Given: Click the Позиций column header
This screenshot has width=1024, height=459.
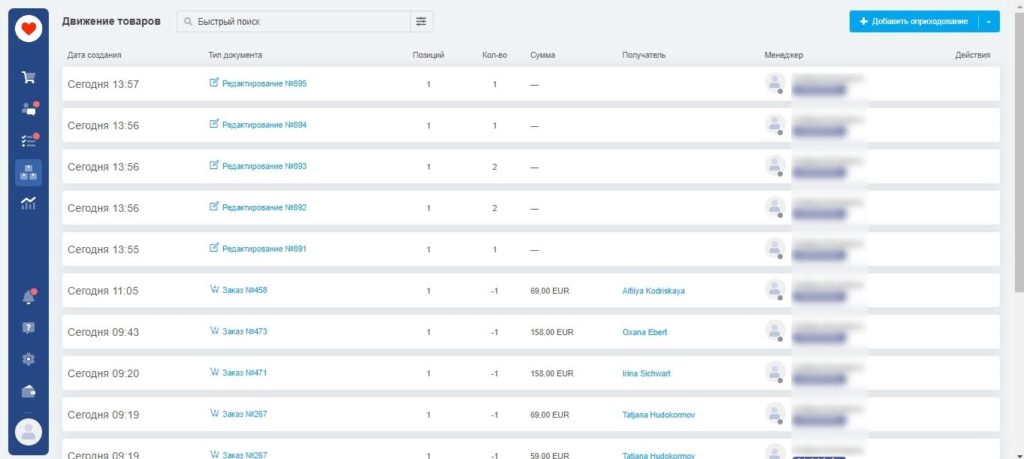Looking at the screenshot, I should 428,55.
